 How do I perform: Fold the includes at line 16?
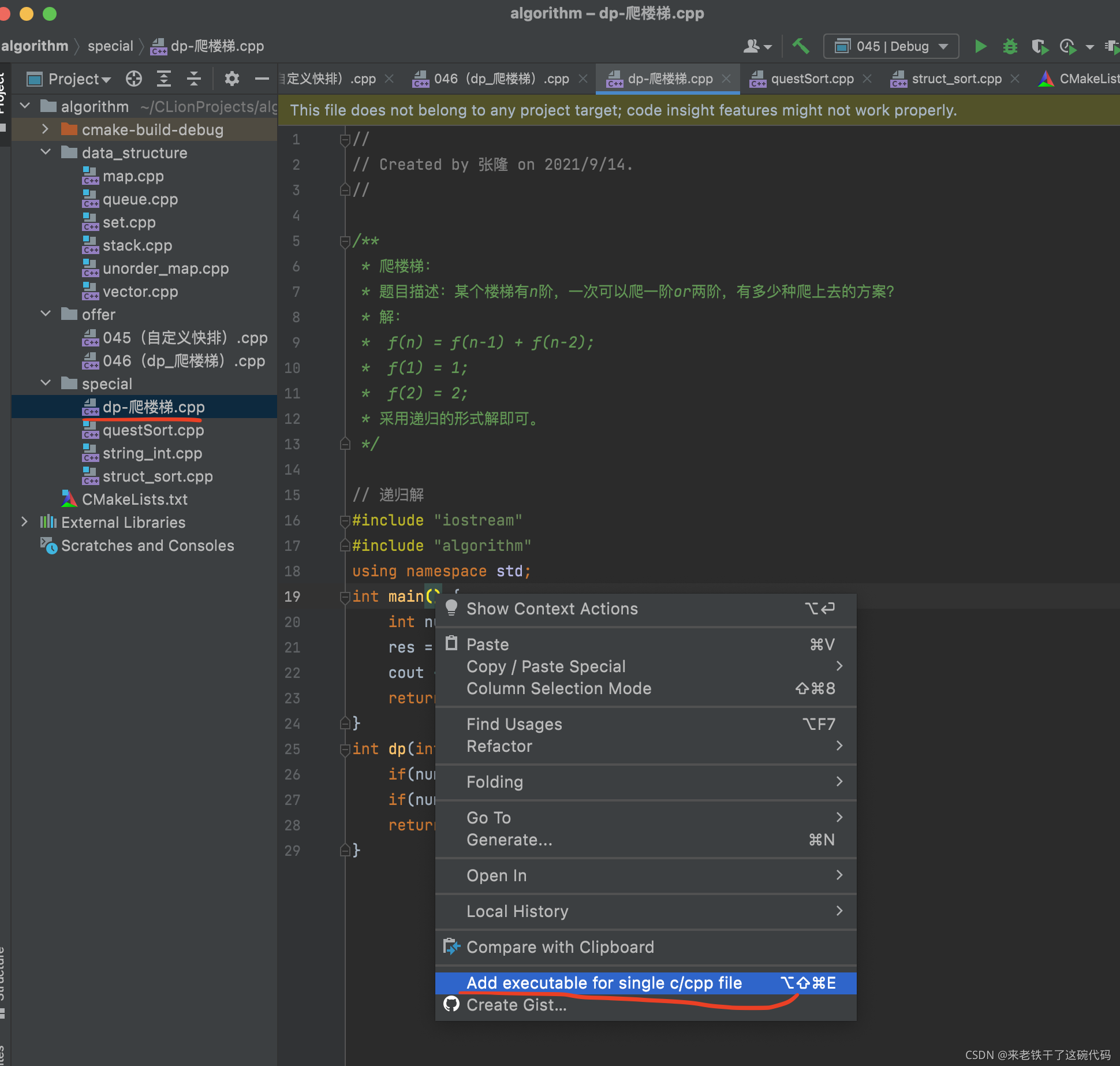[x=345, y=520]
